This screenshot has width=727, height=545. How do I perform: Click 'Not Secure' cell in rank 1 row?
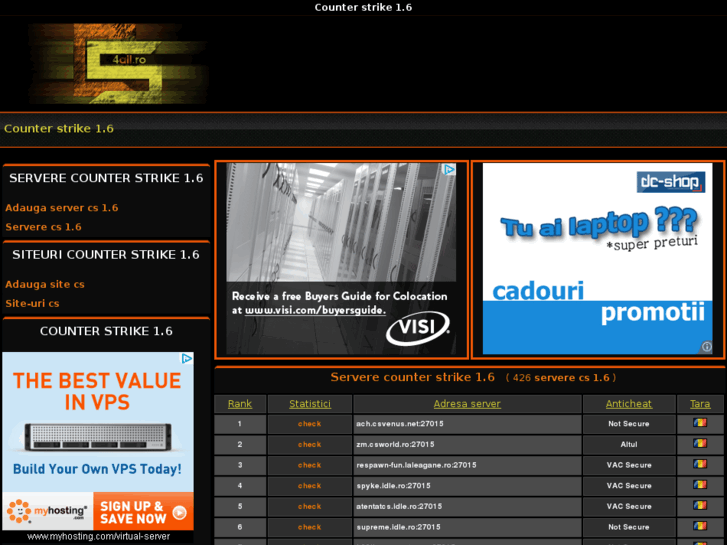(629, 424)
